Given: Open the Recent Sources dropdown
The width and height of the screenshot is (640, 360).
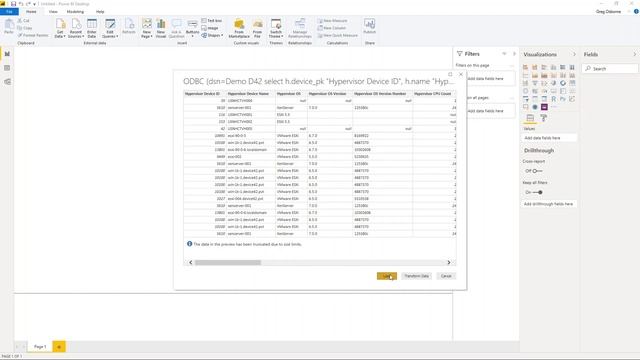Looking at the screenshot, I should (76, 28).
